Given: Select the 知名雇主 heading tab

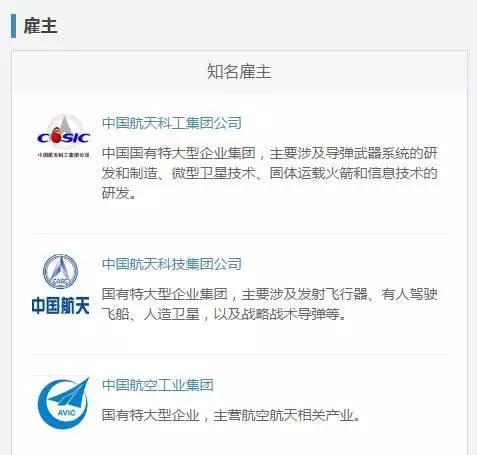Looking at the screenshot, I should (x=239, y=71).
